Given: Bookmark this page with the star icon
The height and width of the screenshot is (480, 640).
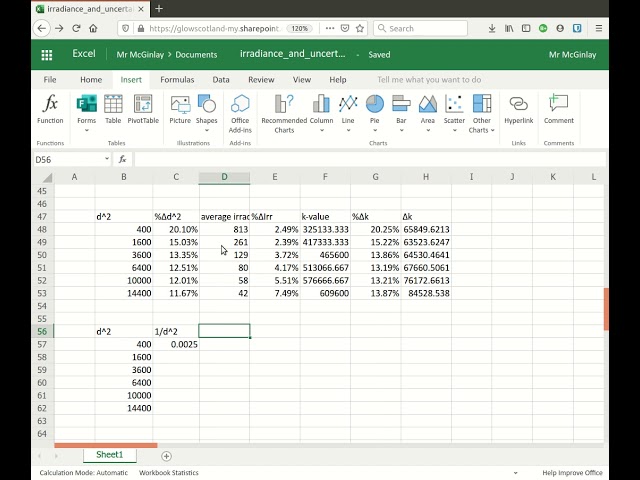Looking at the screenshot, I should (x=360, y=29).
